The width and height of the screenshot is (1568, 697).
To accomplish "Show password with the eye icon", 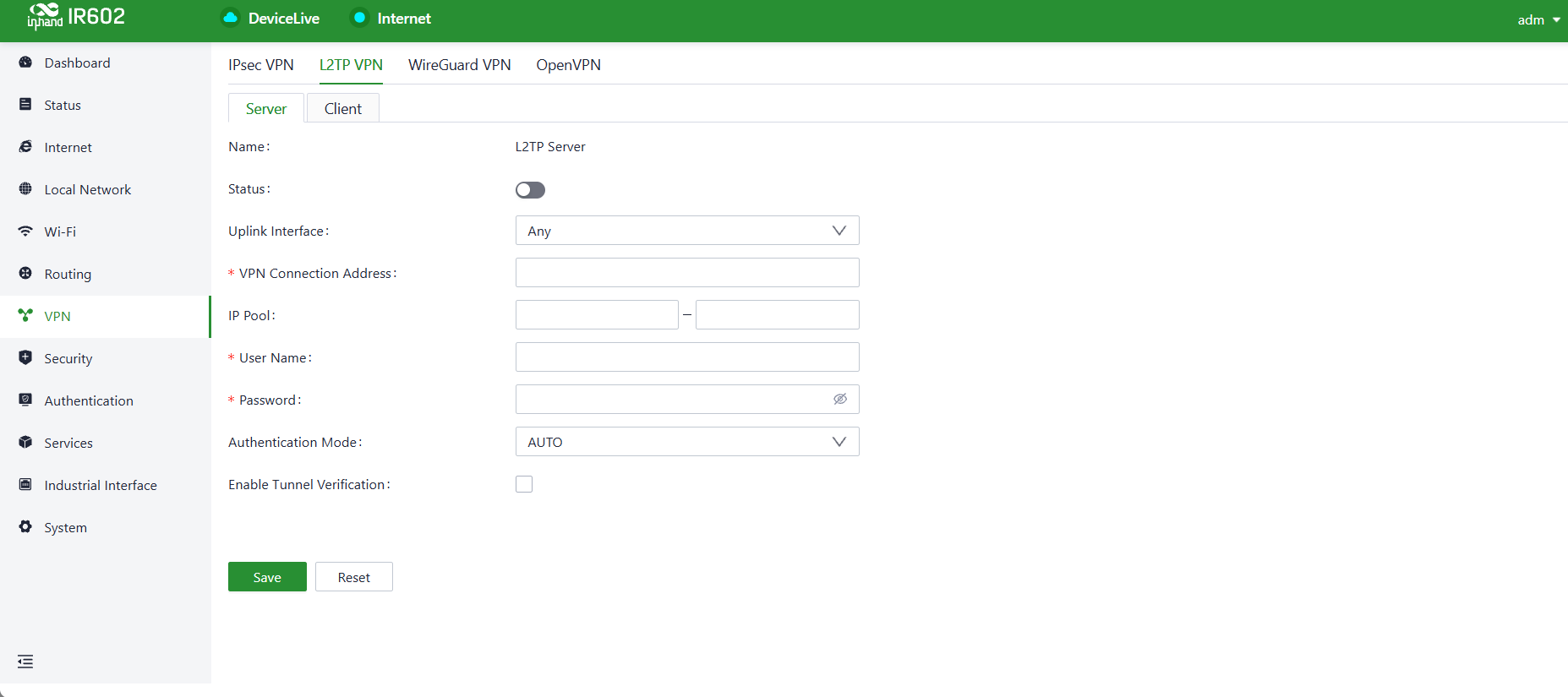I will [840, 399].
